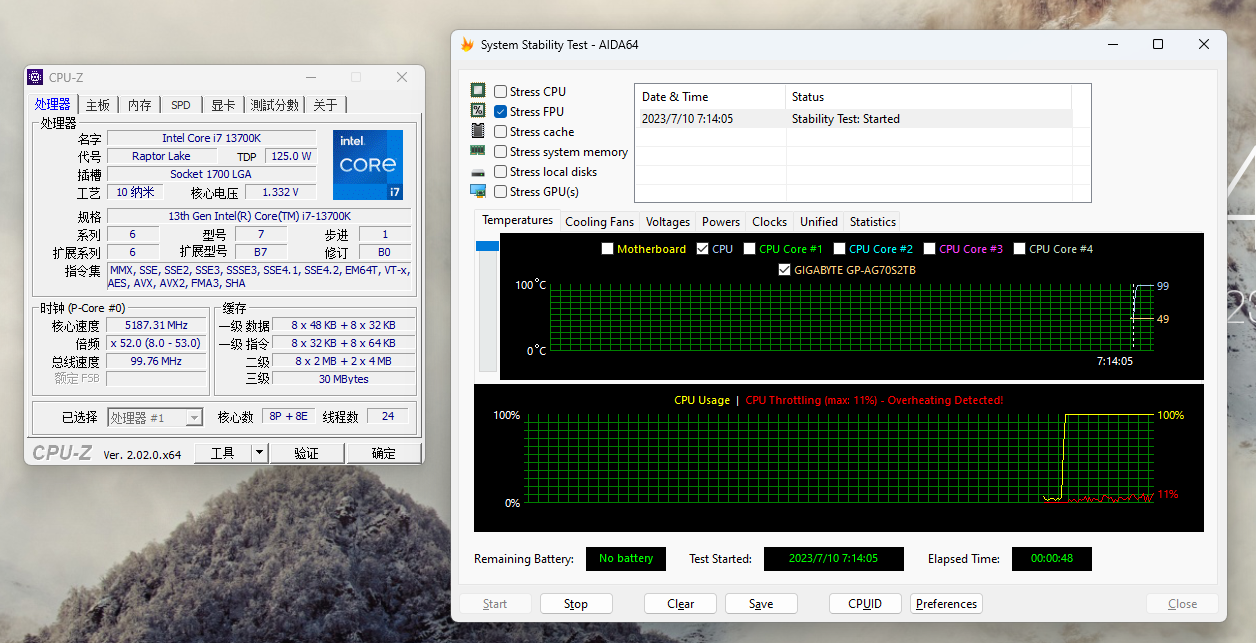Click the AIDA64 flame title bar icon
The width and height of the screenshot is (1256, 643).
point(467,44)
